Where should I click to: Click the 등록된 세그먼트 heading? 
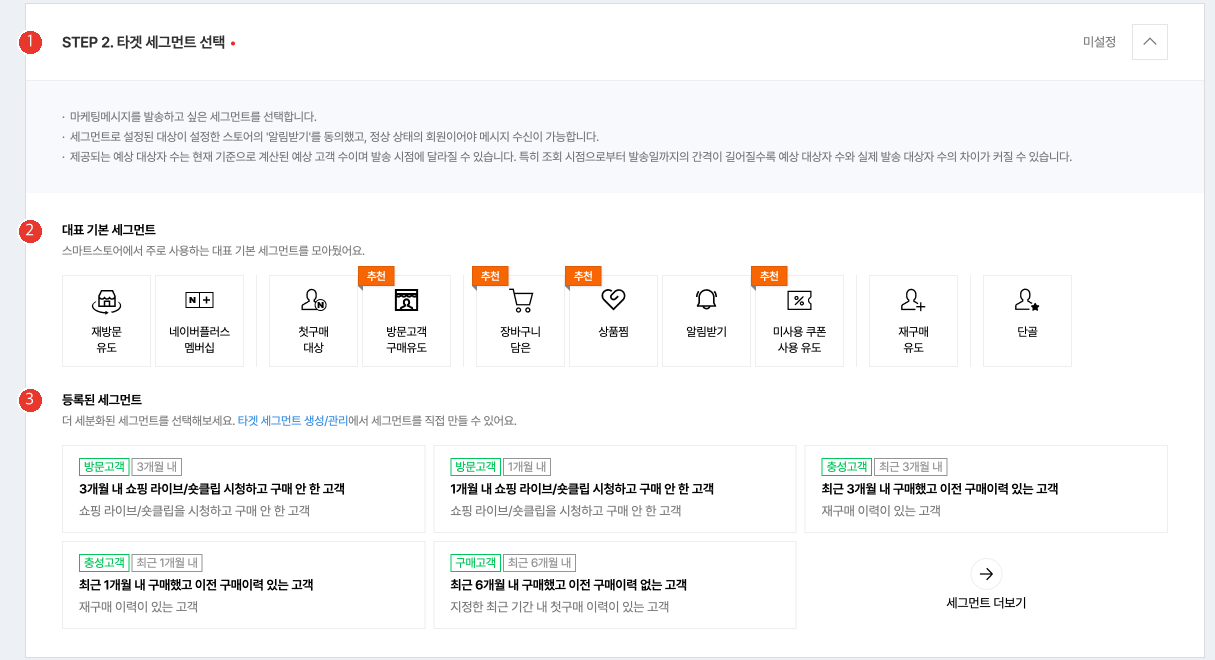click(102, 400)
